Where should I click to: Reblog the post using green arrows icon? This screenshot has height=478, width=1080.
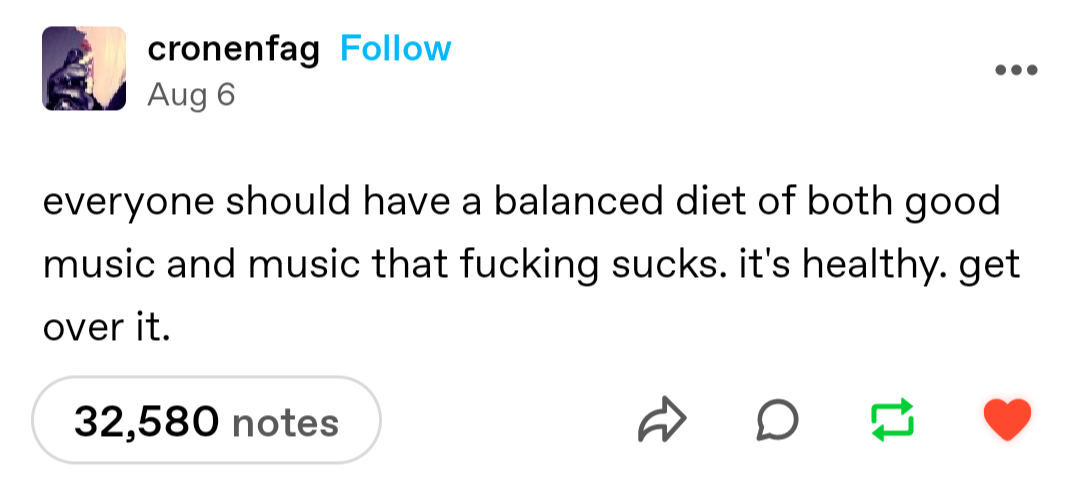(892, 421)
